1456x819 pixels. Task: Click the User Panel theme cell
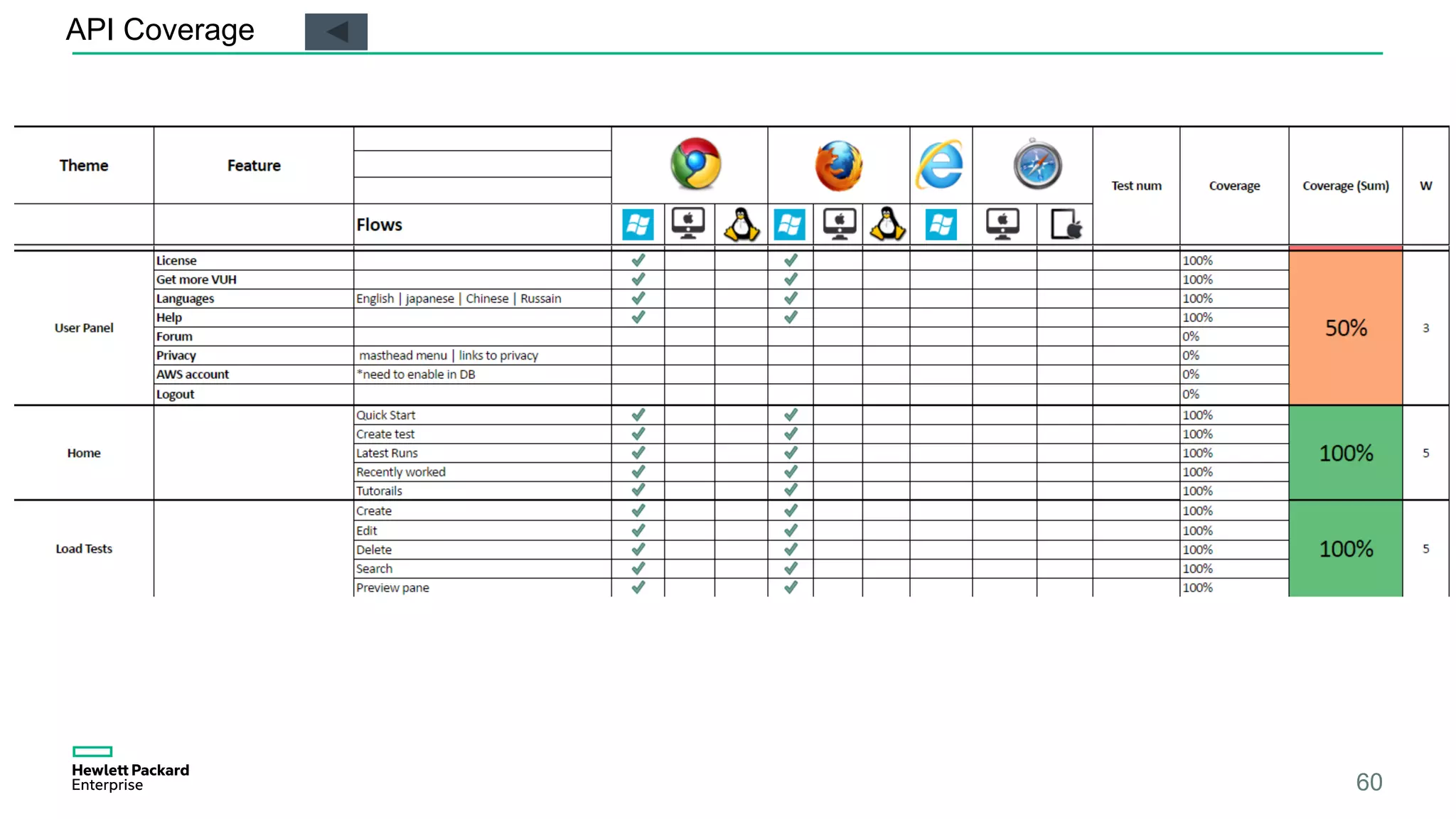pyautogui.click(x=84, y=328)
